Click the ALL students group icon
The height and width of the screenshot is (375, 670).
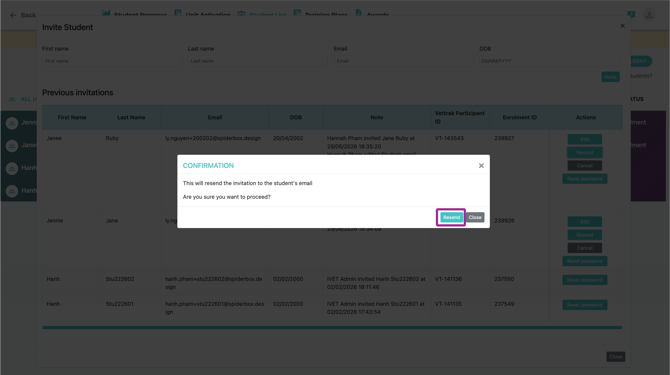tap(12, 99)
